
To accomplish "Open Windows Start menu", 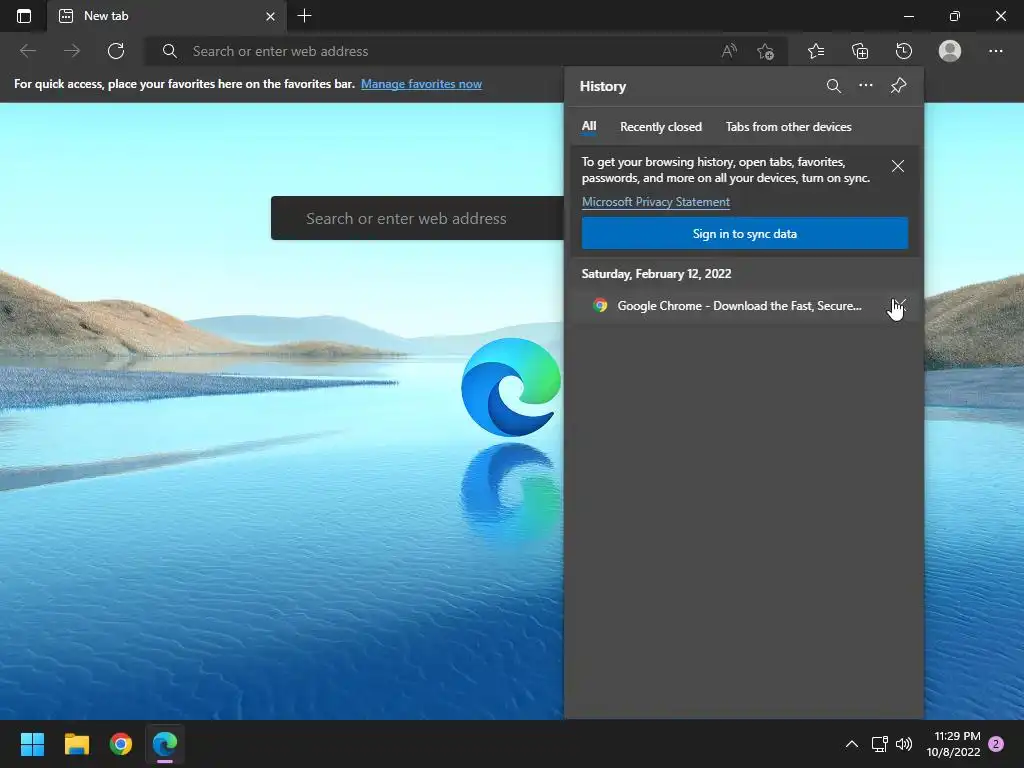I will pyautogui.click(x=32, y=744).
